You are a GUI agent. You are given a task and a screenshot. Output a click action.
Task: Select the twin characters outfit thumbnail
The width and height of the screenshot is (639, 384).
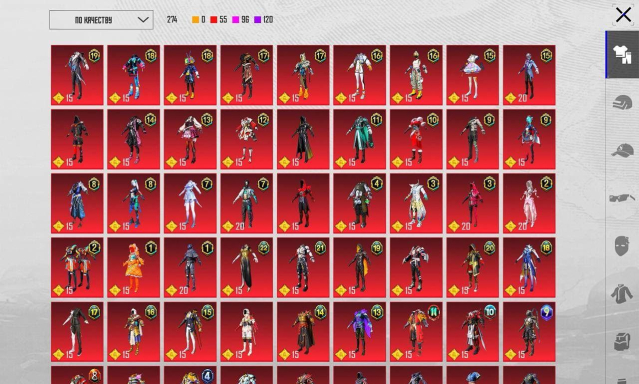77,267
